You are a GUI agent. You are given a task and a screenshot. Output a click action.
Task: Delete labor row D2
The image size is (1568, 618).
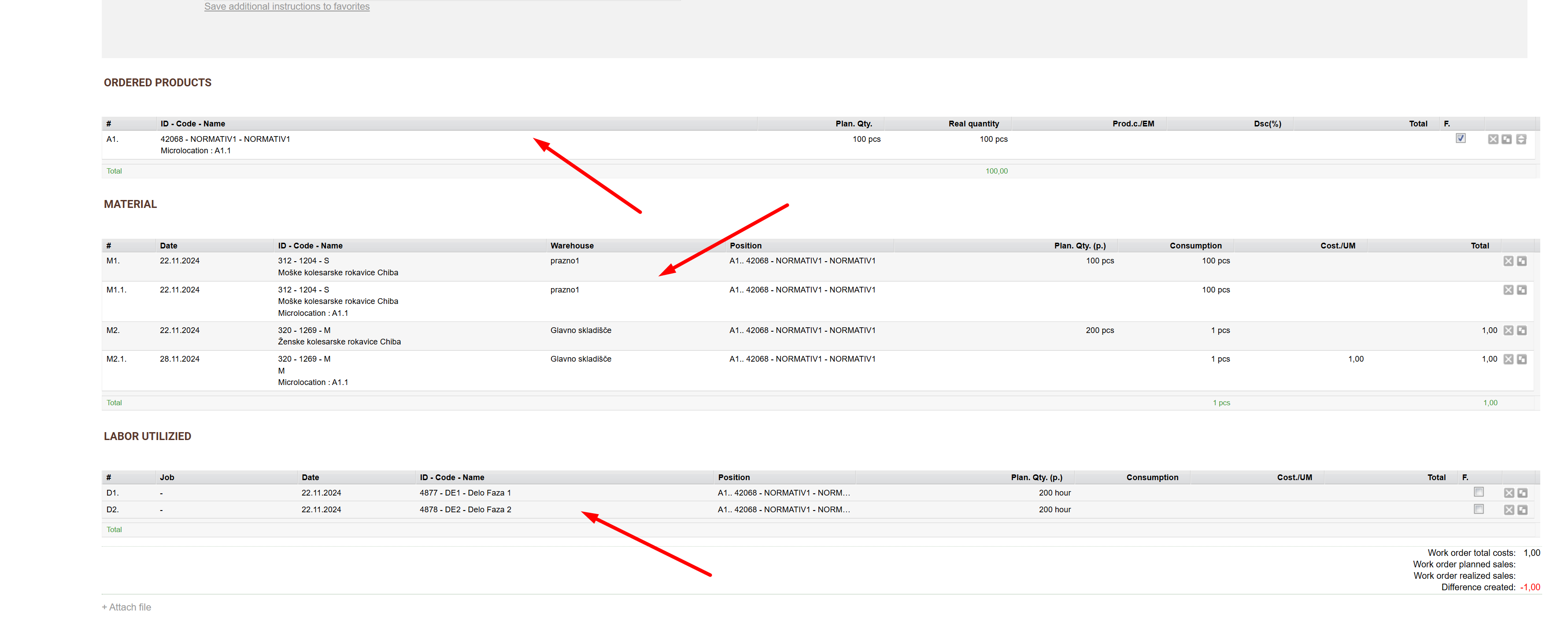(1509, 510)
